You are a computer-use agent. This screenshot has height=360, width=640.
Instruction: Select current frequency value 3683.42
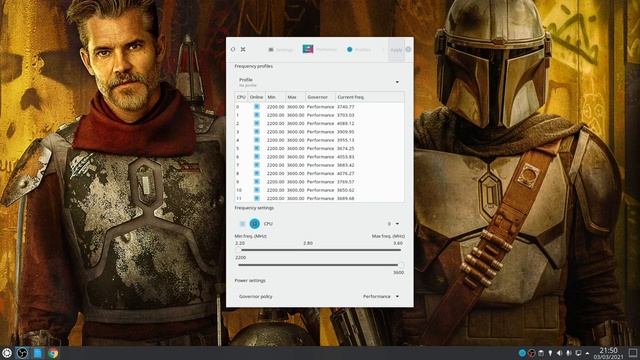(x=346, y=165)
